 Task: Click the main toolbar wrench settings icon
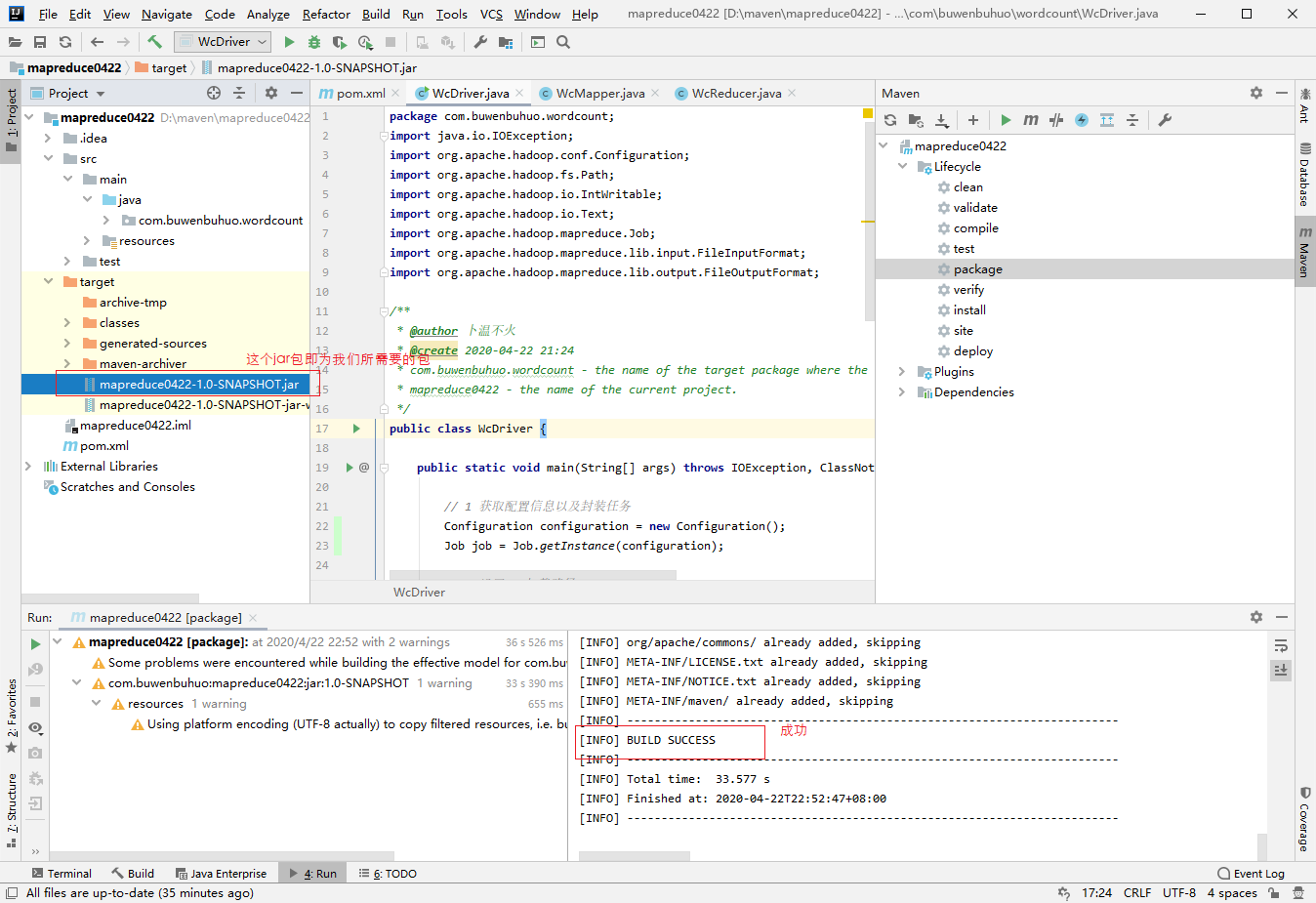point(480,42)
